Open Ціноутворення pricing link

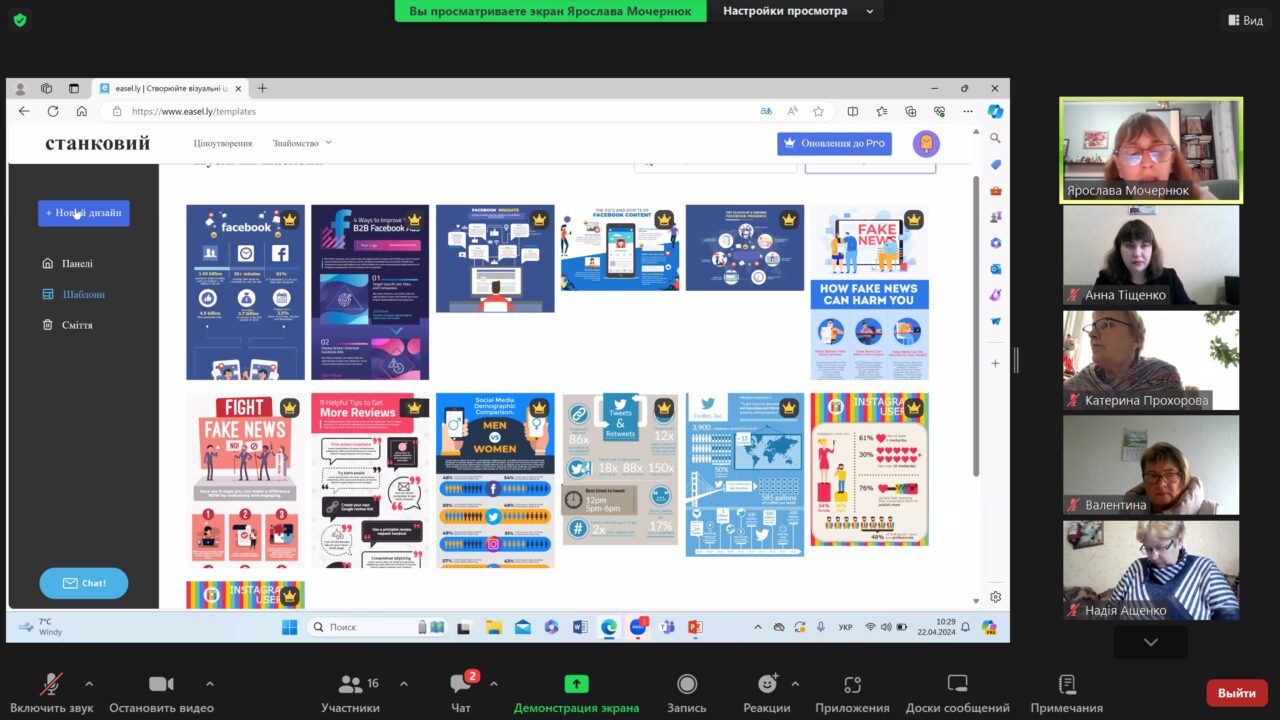coord(223,143)
